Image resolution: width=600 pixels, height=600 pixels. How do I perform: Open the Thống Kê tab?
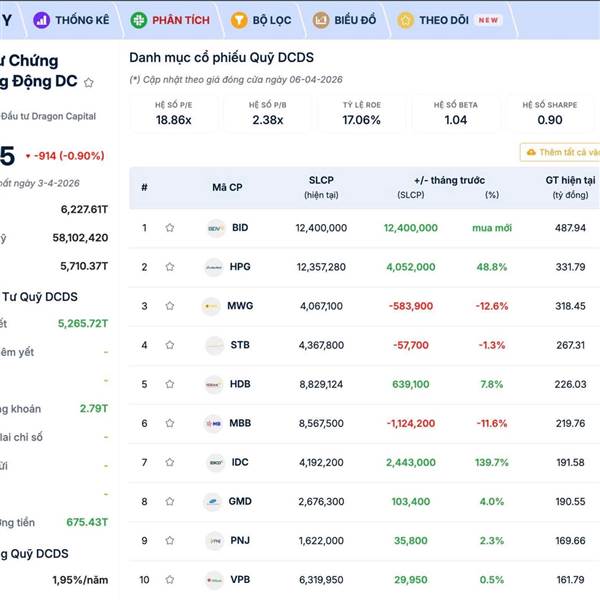tap(72, 20)
